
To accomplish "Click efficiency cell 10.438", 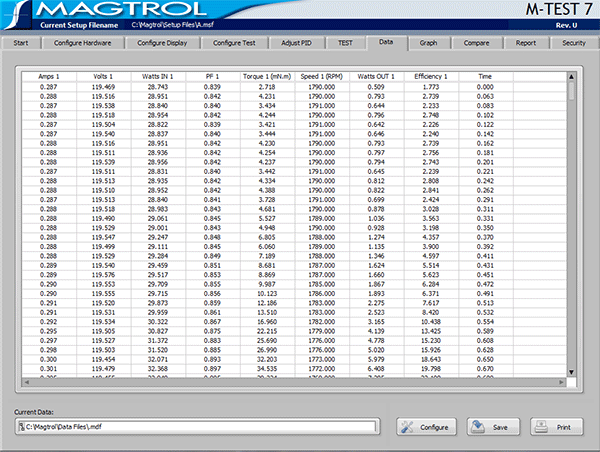I will coord(431,322).
